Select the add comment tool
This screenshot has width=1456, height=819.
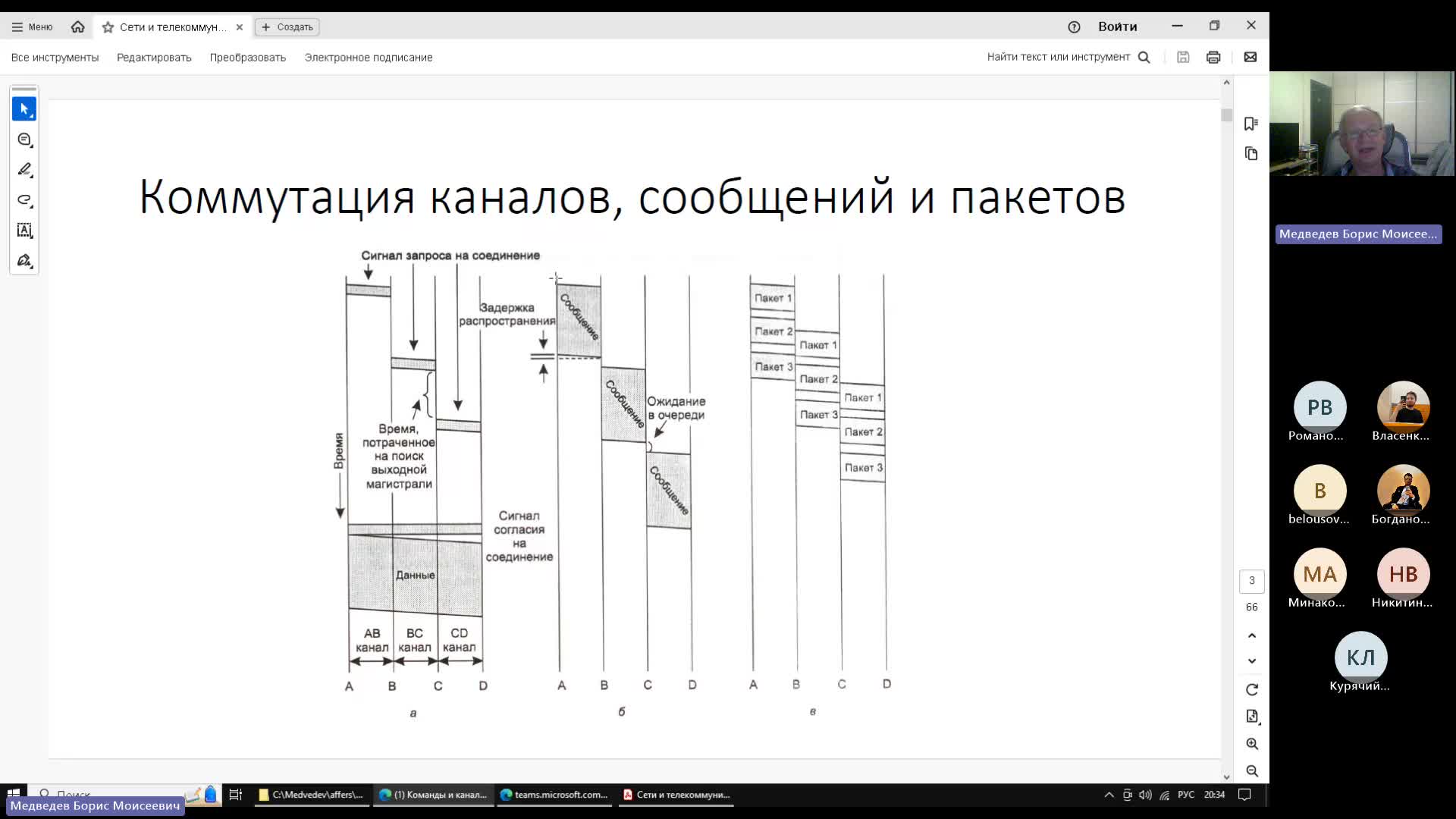click(x=24, y=140)
